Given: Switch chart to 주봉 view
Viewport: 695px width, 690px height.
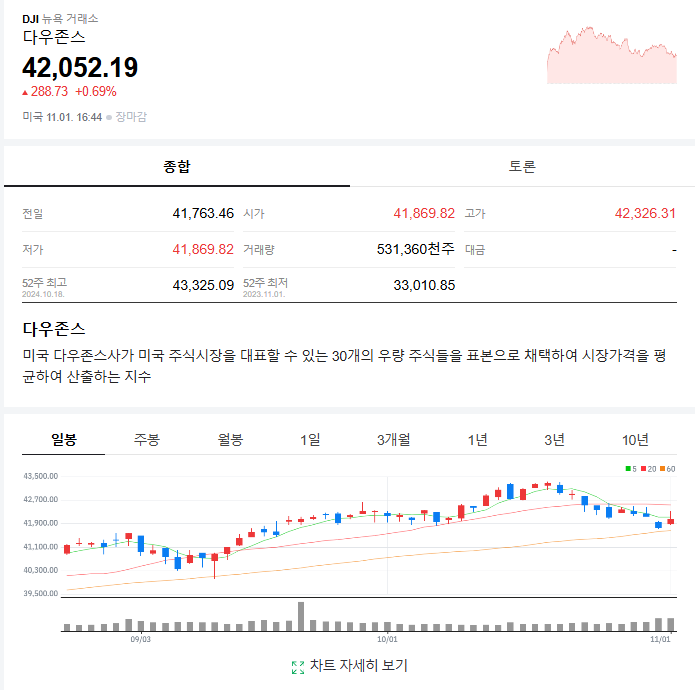Looking at the screenshot, I should point(147,440).
